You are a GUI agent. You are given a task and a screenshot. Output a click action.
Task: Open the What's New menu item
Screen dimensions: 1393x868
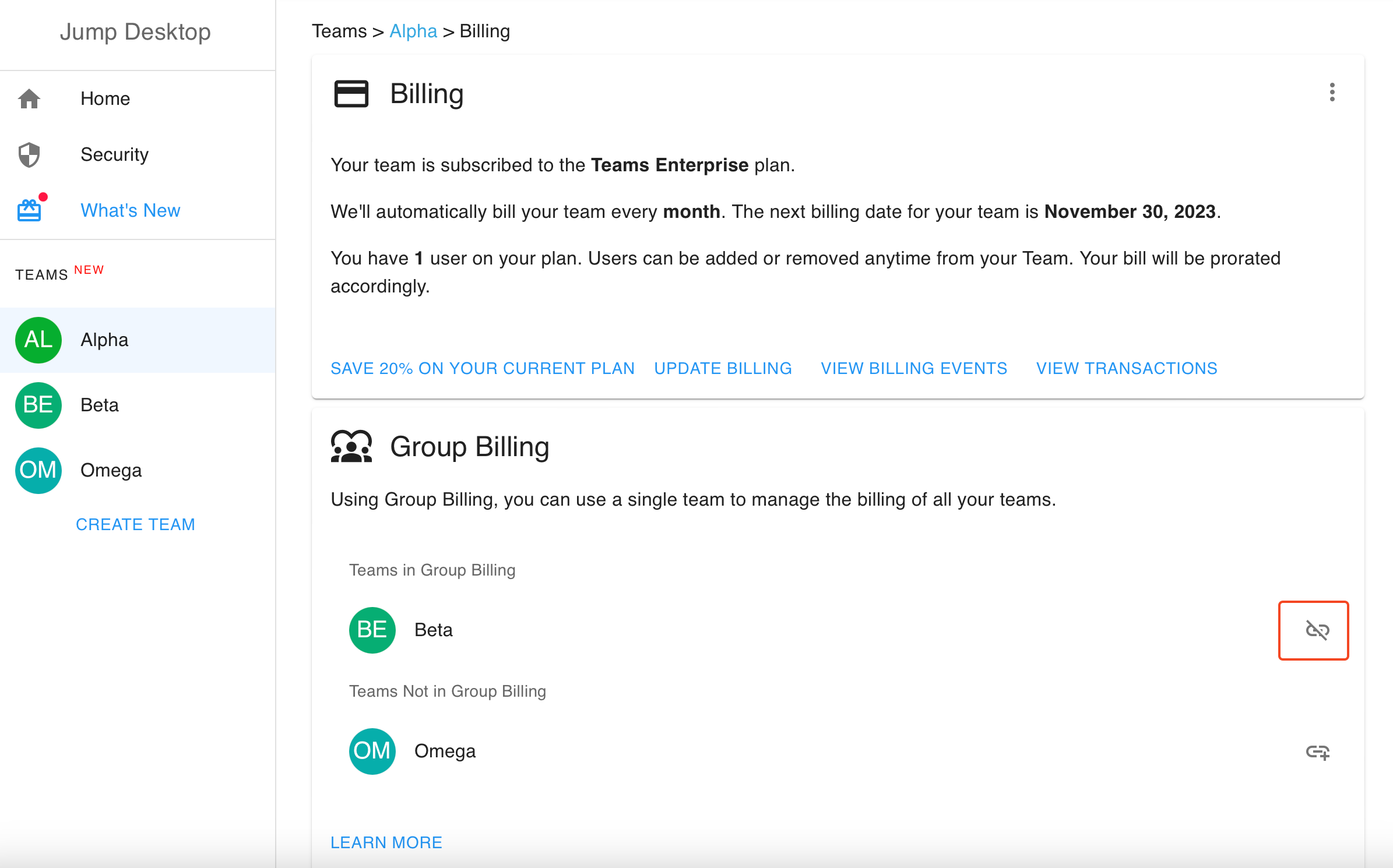(x=138, y=210)
